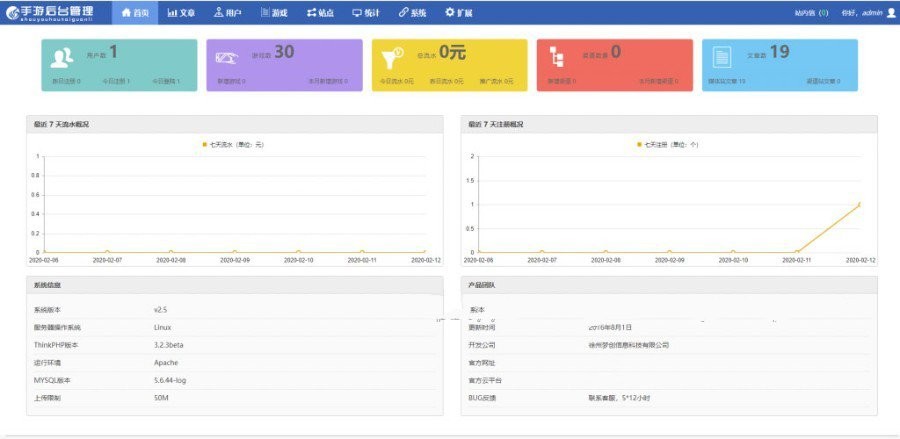The image size is (900, 439).
Task: Open the 文章 articles menu
Action: (181, 13)
